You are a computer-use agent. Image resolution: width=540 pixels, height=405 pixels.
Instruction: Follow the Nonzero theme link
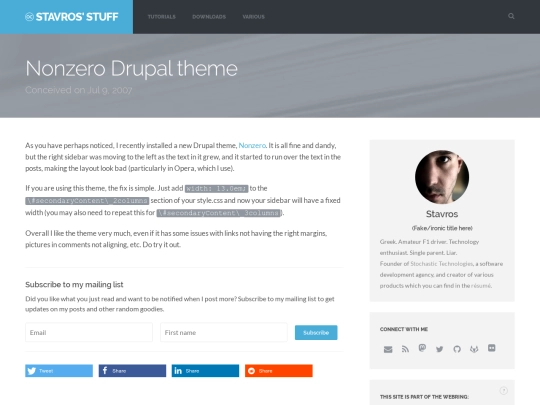(x=252, y=145)
